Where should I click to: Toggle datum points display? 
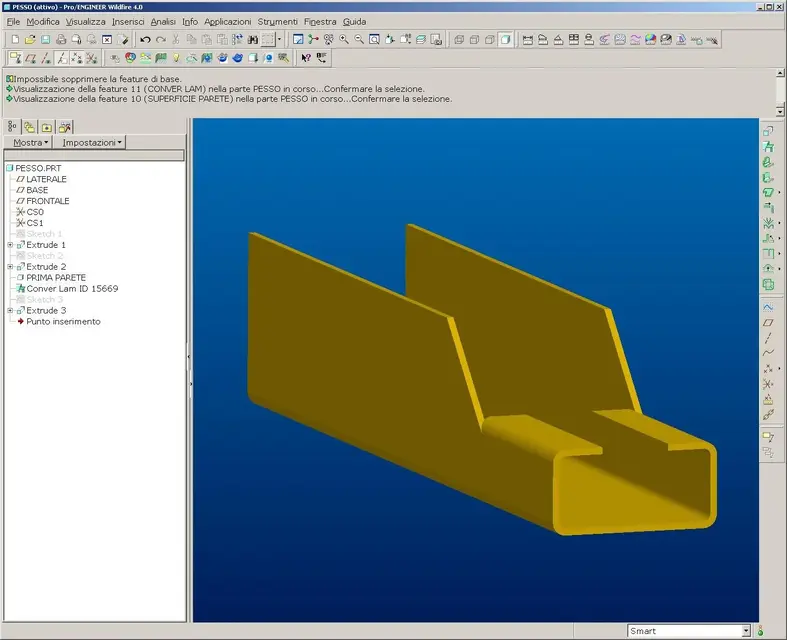[x=77, y=58]
